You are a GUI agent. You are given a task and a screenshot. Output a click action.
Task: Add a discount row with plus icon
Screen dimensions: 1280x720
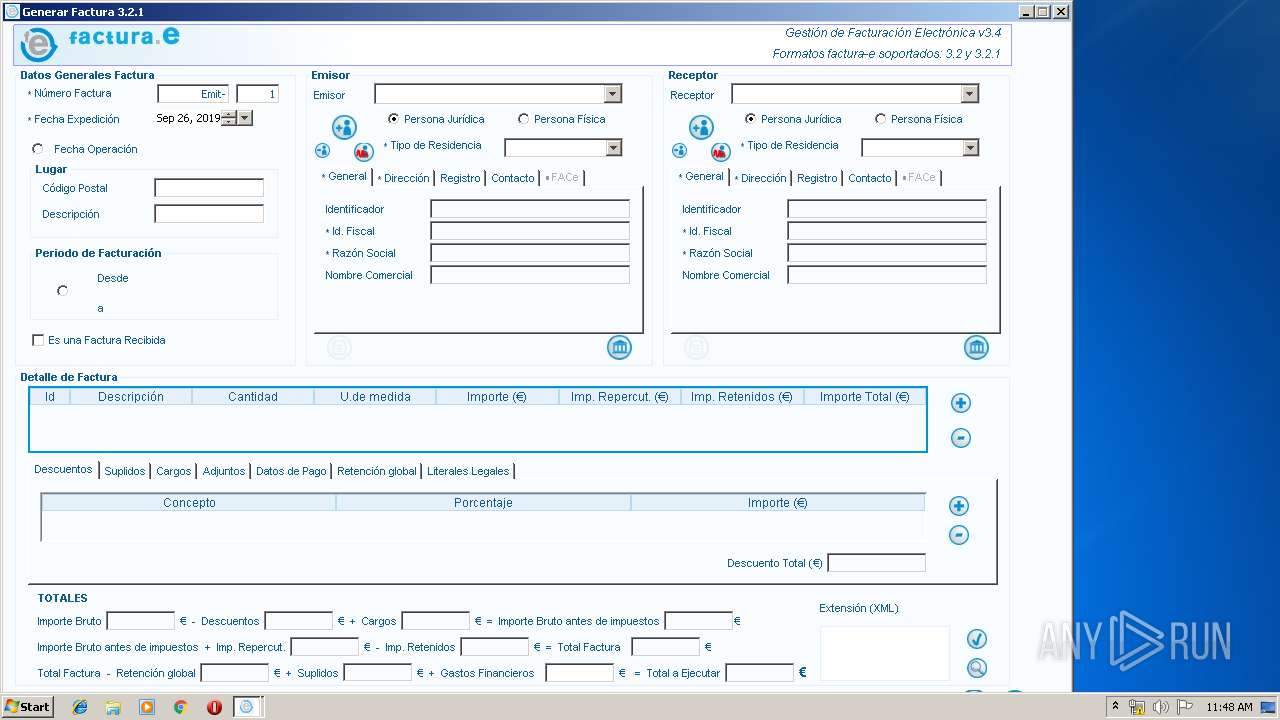(x=959, y=506)
